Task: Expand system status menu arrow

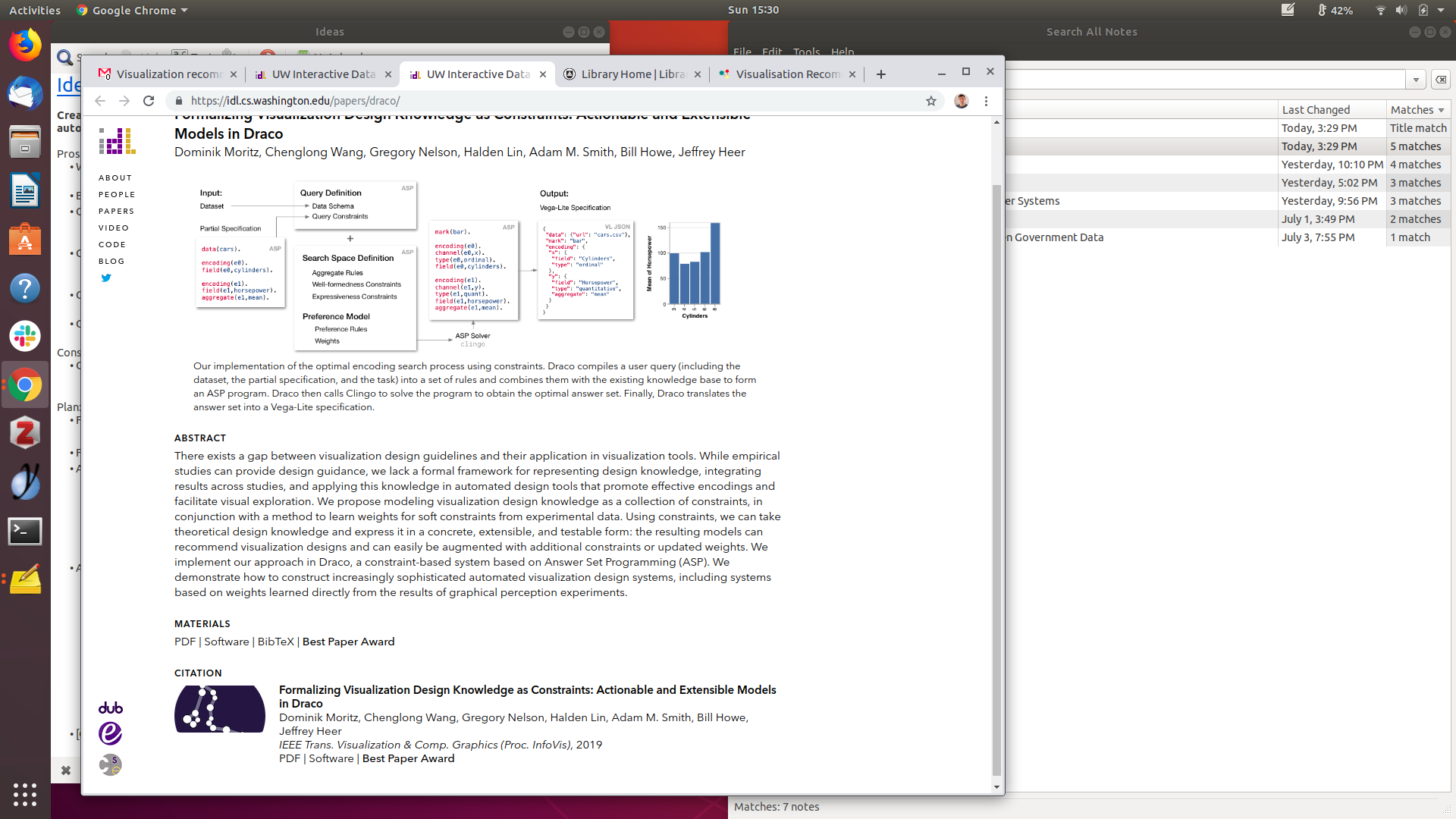Action: (x=1441, y=10)
